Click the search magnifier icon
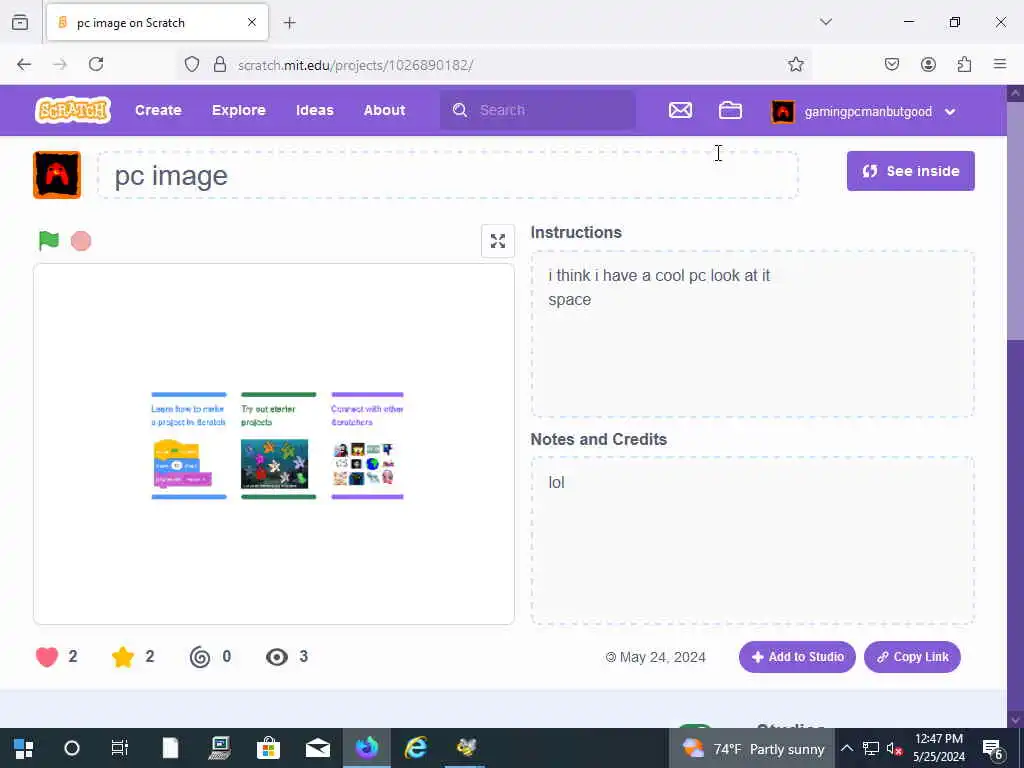Viewport: 1024px width, 768px height. [x=460, y=110]
